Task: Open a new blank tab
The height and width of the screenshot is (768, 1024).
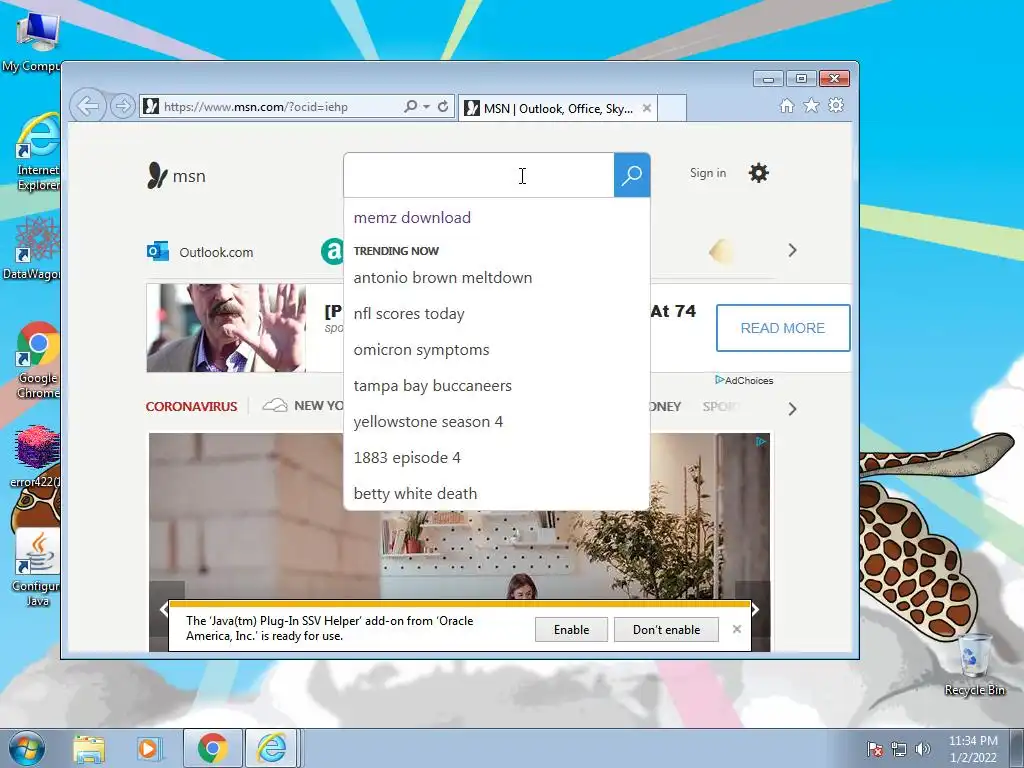Action: 672,108
